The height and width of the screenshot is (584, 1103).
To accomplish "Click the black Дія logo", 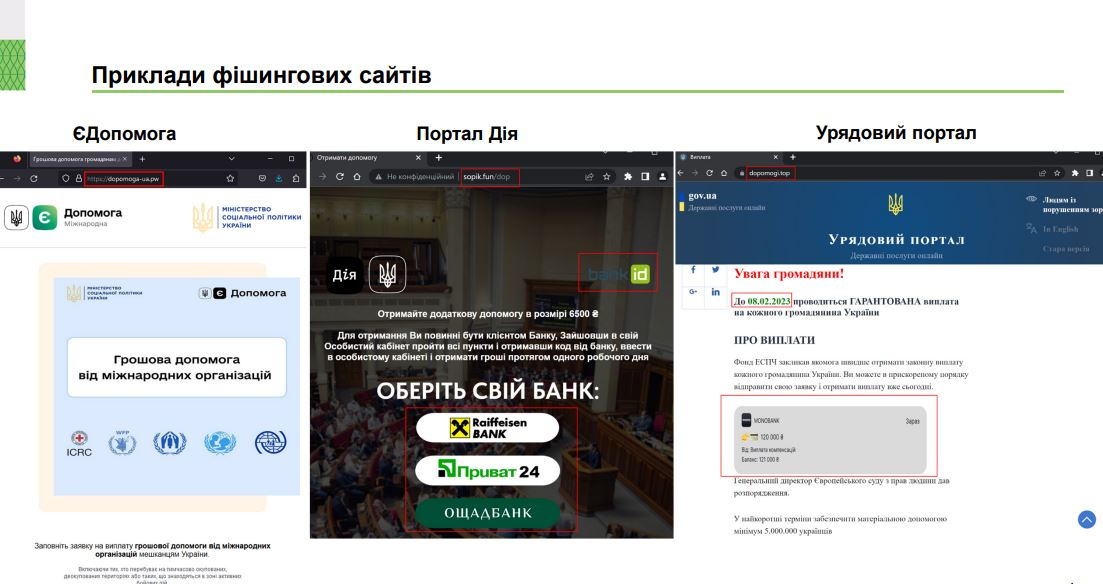I will tap(345, 274).
